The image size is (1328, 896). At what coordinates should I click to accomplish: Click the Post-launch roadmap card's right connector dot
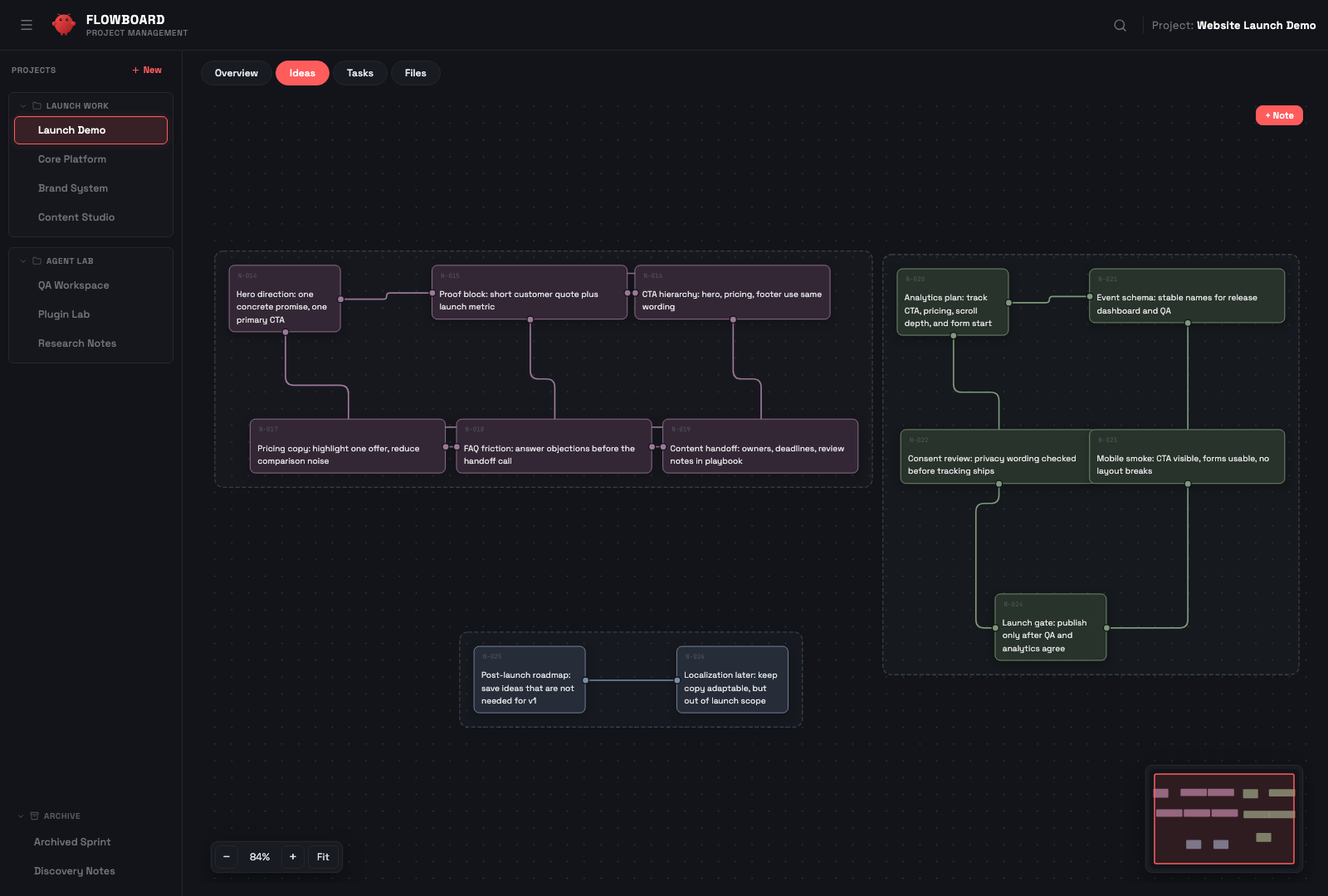click(585, 680)
